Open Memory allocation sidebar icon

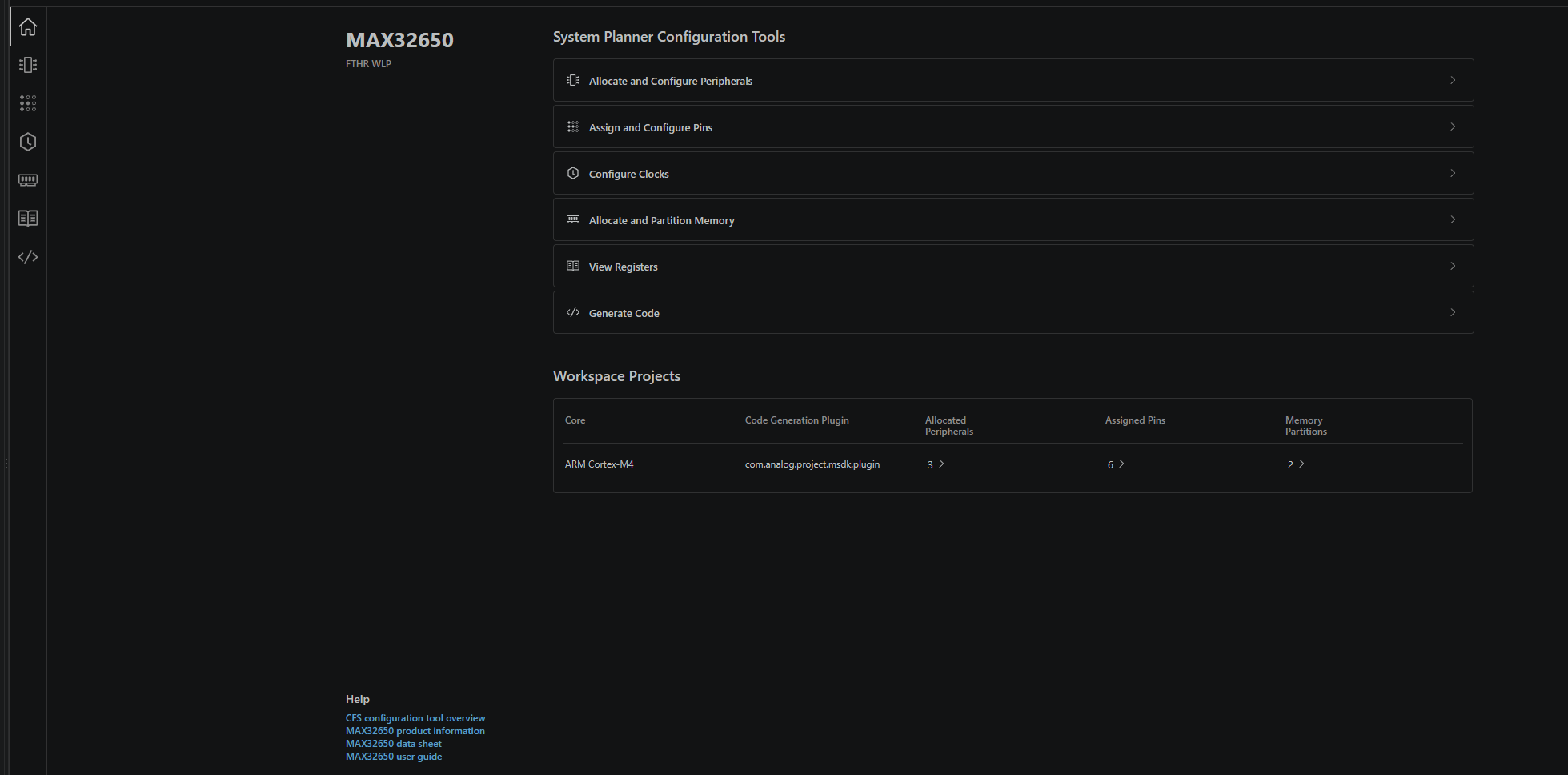28,180
